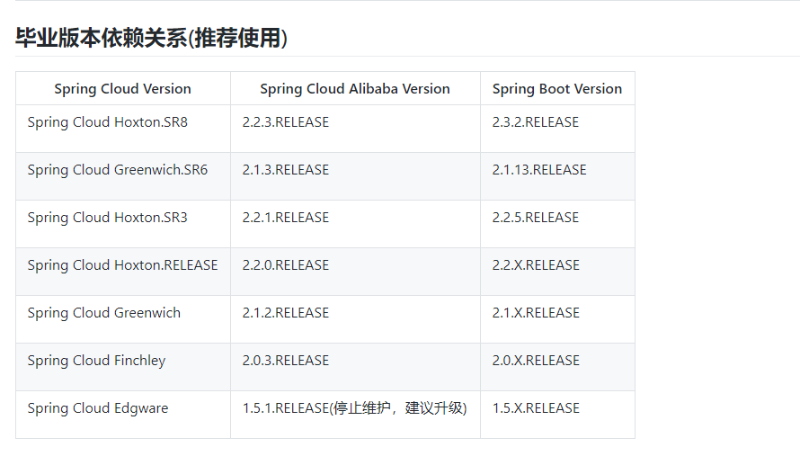Select the Spring Boot Version column header
Image resolution: width=800 pixels, height=456 pixels.
pyautogui.click(x=557, y=89)
